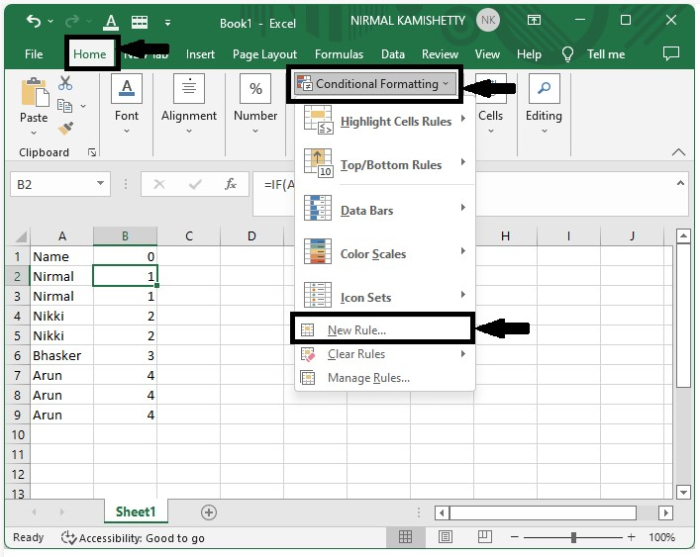Collapse the ribbon with the chevron
The height and width of the screenshot is (557, 700).
pos(678,152)
